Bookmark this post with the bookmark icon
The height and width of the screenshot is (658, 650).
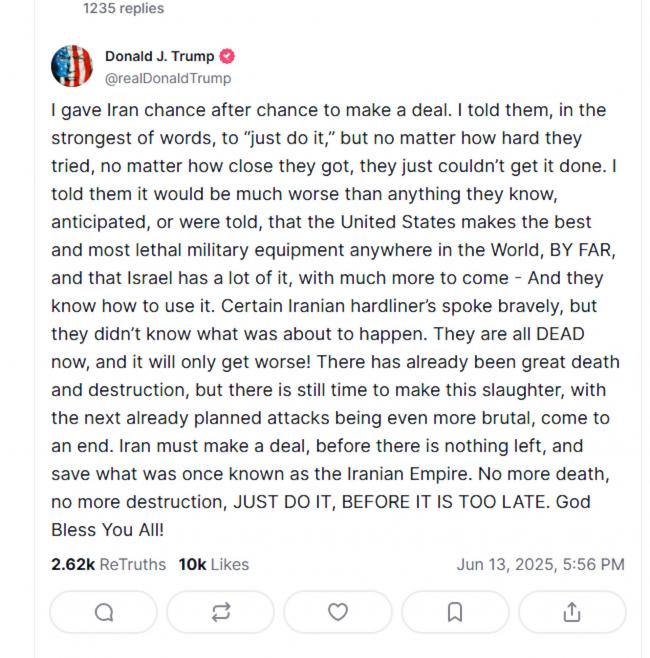click(455, 612)
